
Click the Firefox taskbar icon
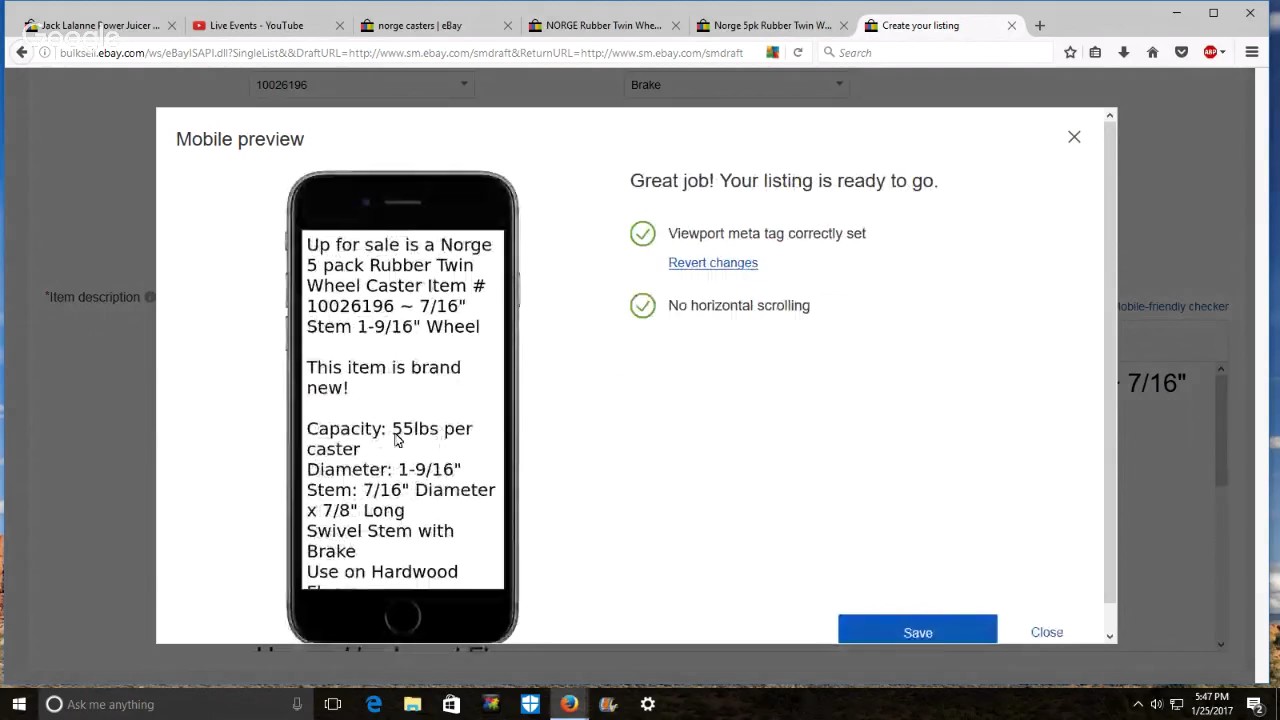point(569,704)
